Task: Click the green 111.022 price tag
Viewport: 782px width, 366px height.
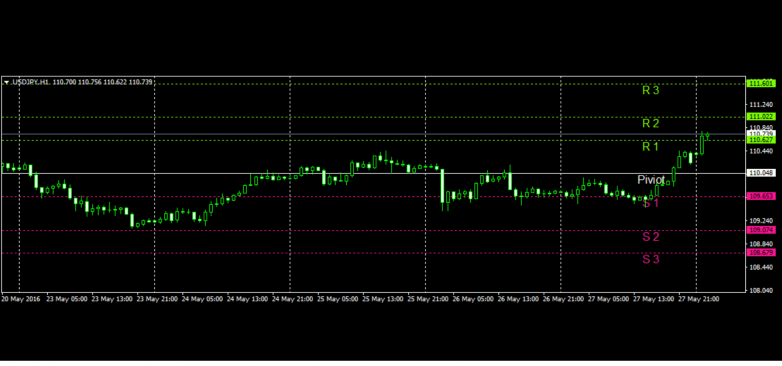Action: pos(761,116)
